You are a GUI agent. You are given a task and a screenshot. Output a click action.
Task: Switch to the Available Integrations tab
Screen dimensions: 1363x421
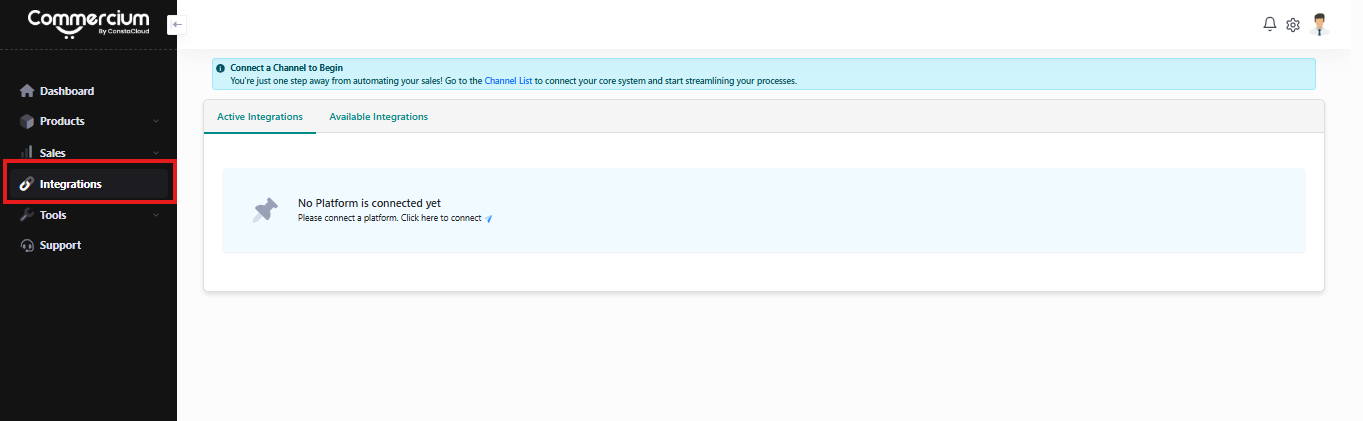click(x=378, y=117)
